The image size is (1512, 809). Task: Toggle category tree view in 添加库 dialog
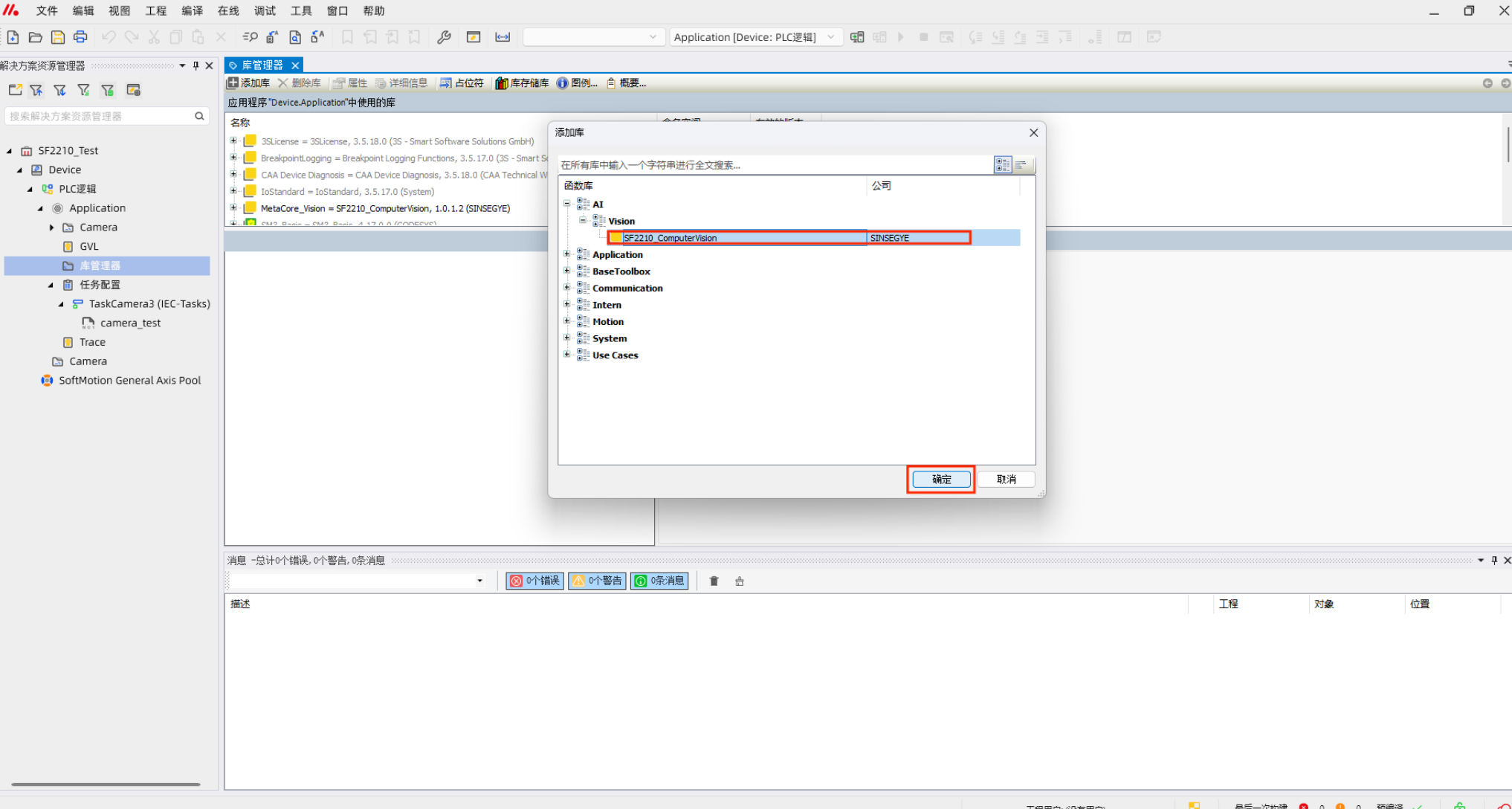tap(1002, 165)
